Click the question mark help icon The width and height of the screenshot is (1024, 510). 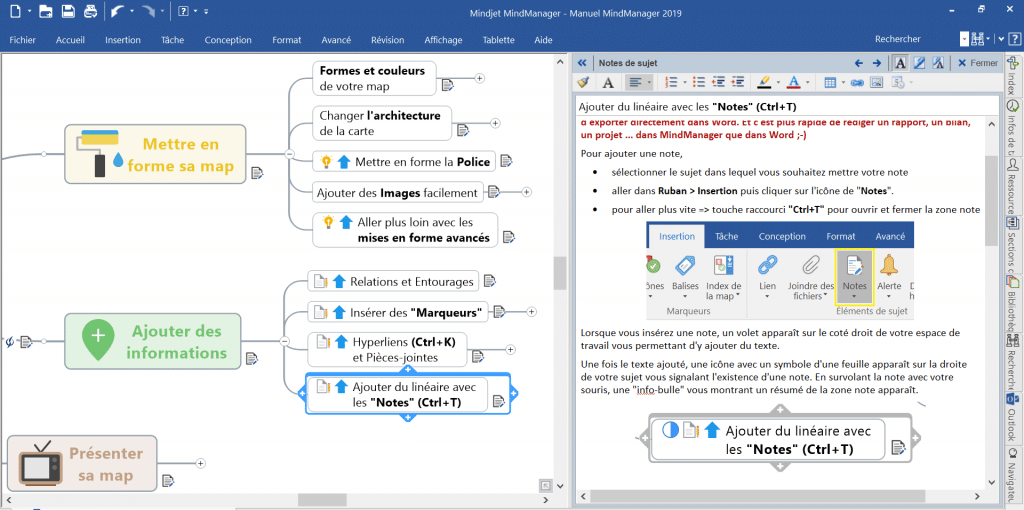184,10
